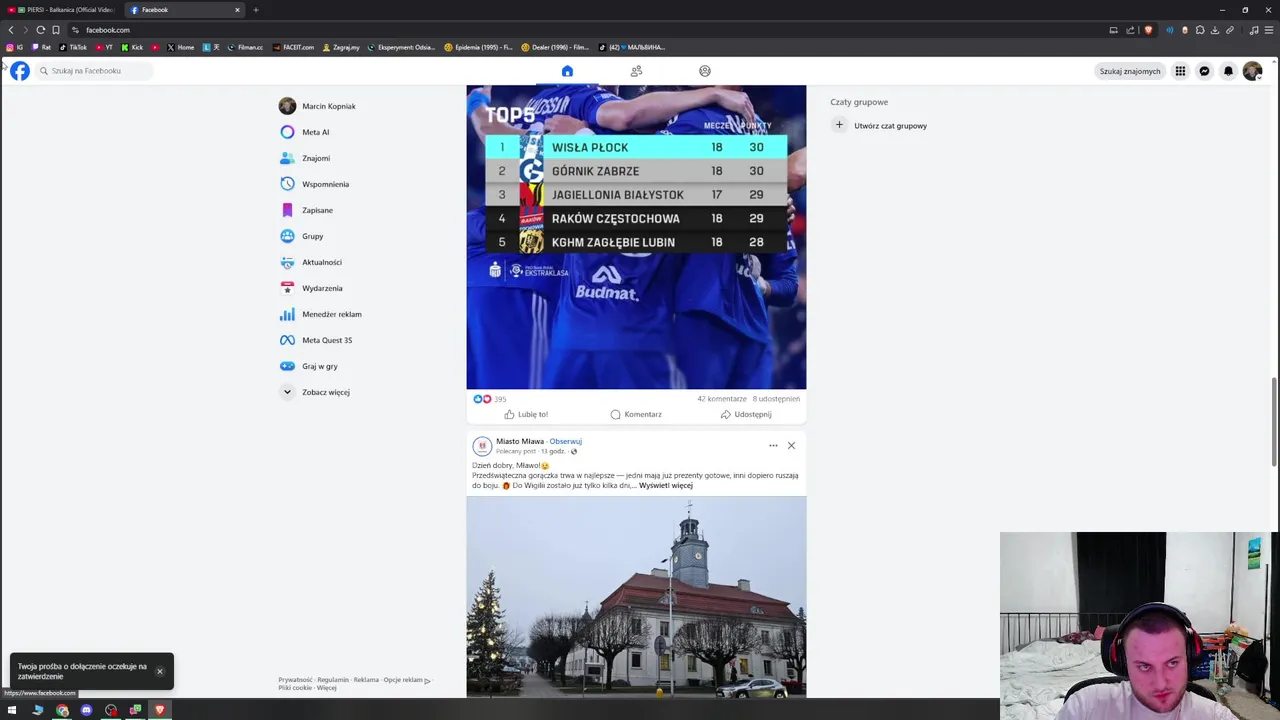
Task: Open the Filman.cc bookmark
Action: pyautogui.click(x=245, y=47)
